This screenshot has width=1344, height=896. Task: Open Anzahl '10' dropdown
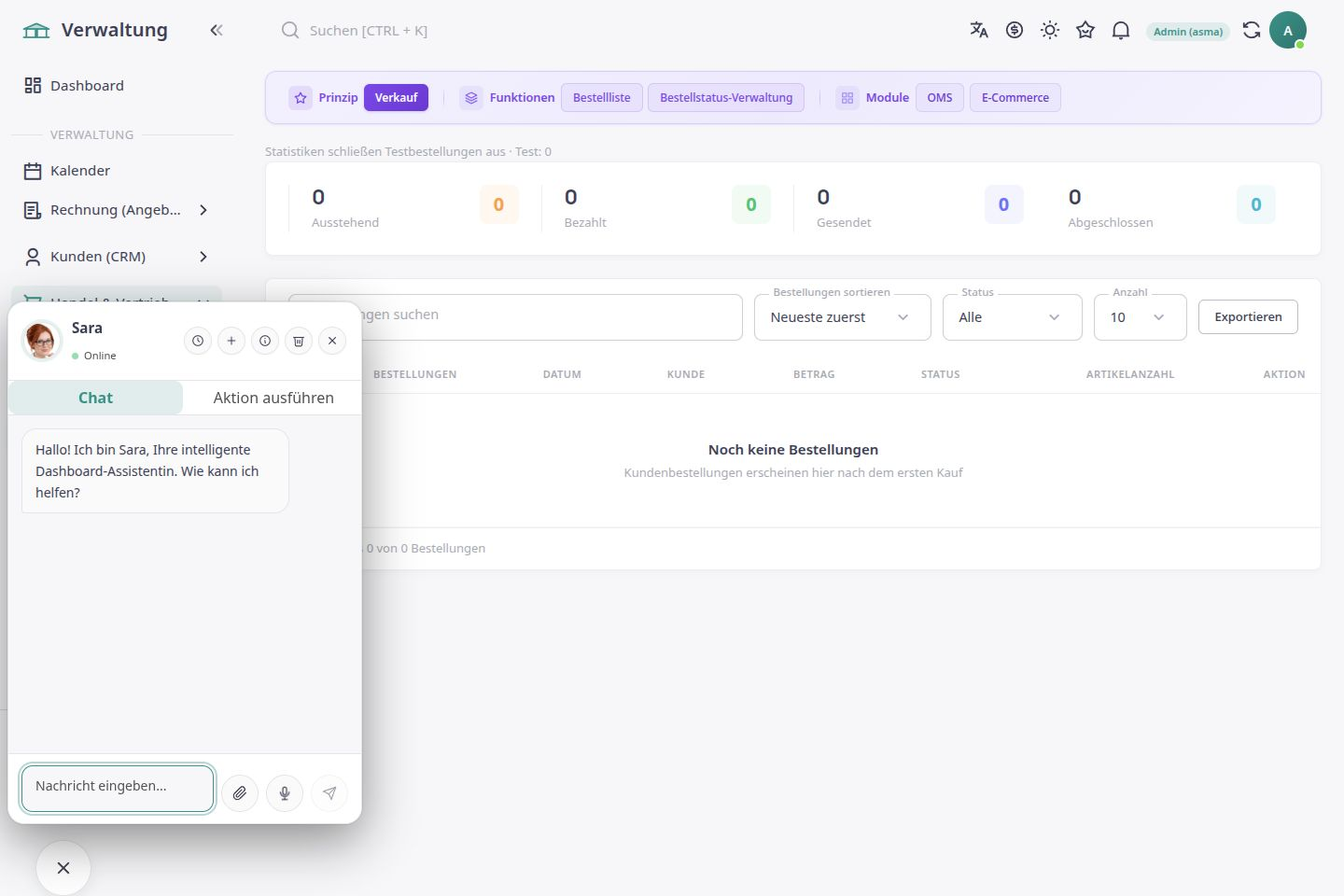pos(1141,317)
